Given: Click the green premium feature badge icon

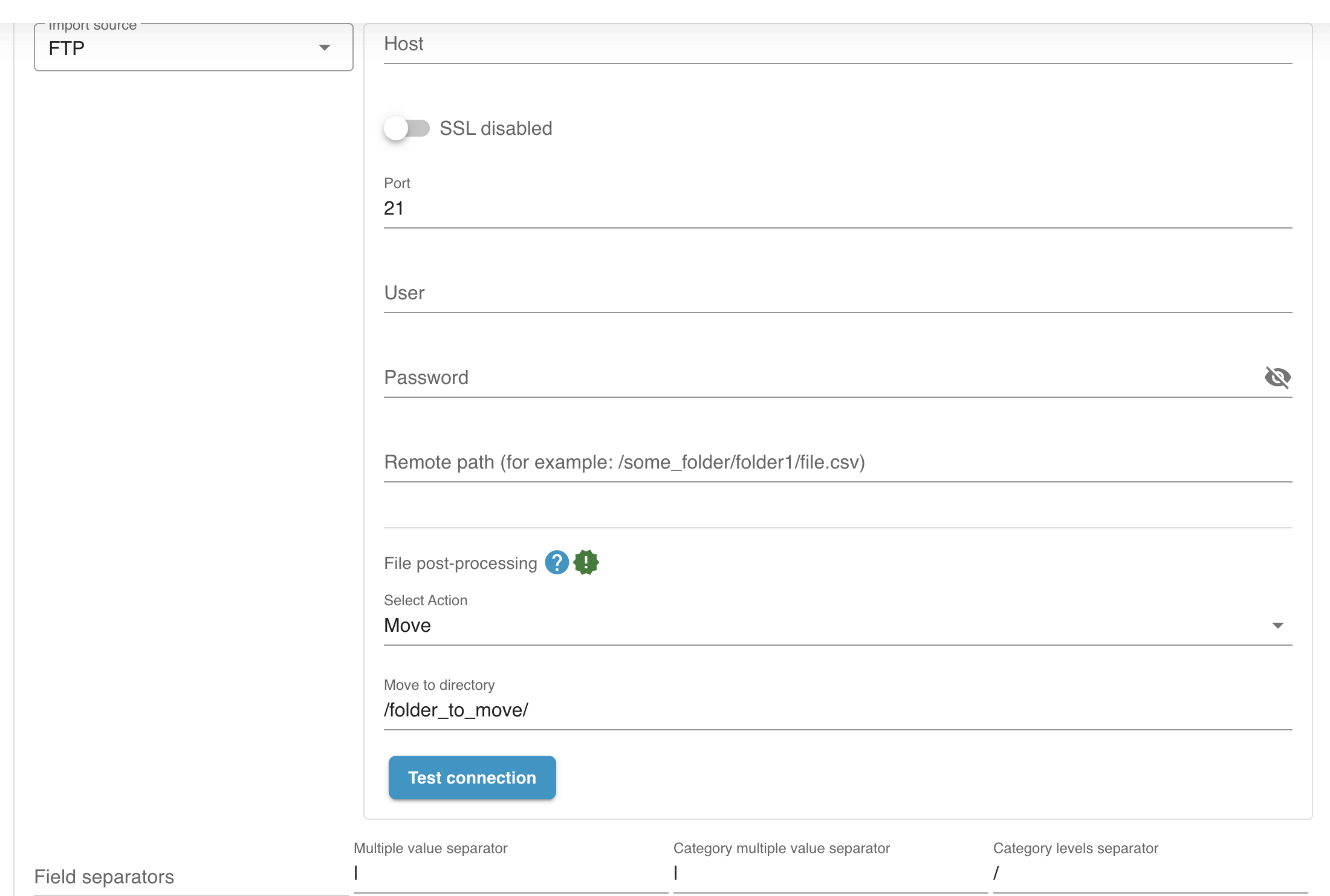Looking at the screenshot, I should pyautogui.click(x=586, y=562).
